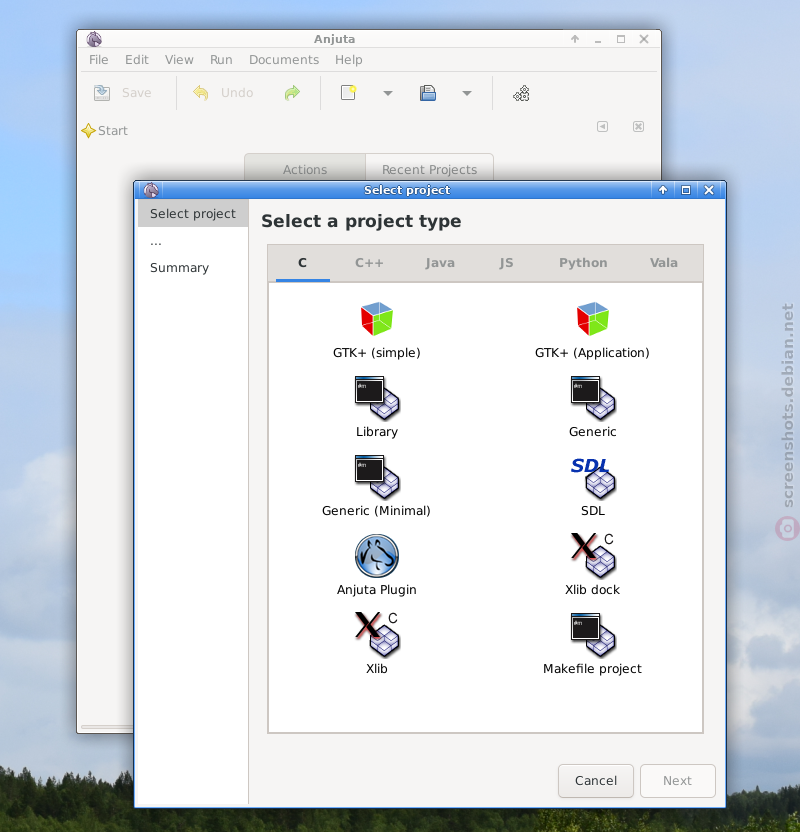
Task: Open the Edit menu in Anjuta
Action: tap(137, 59)
